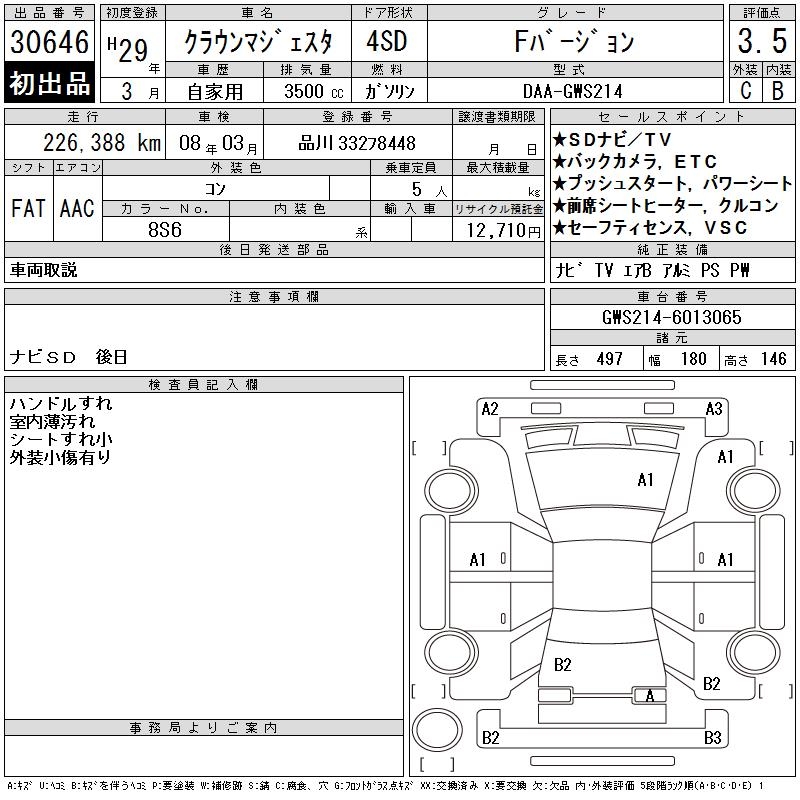Select the grade Fバージョン
The width and height of the screenshot is (800, 800).
pyautogui.click(x=574, y=42)
